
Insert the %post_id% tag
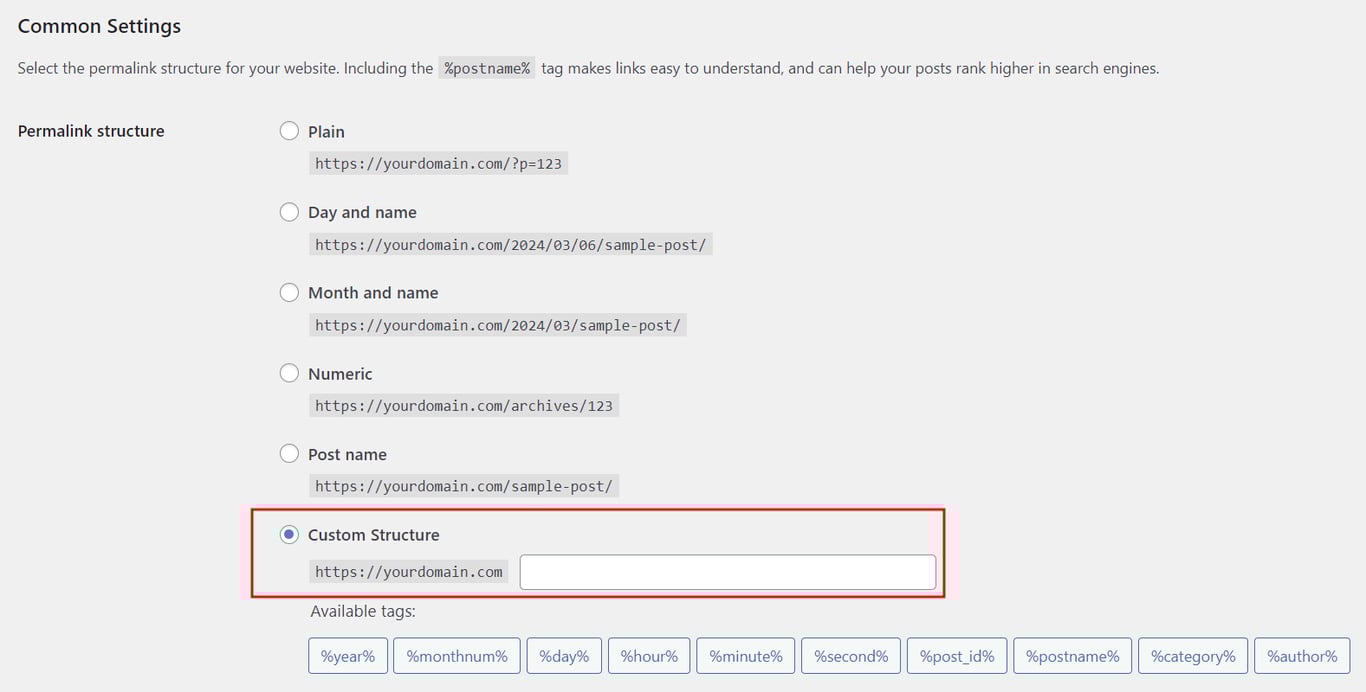(x=956, y=656)
